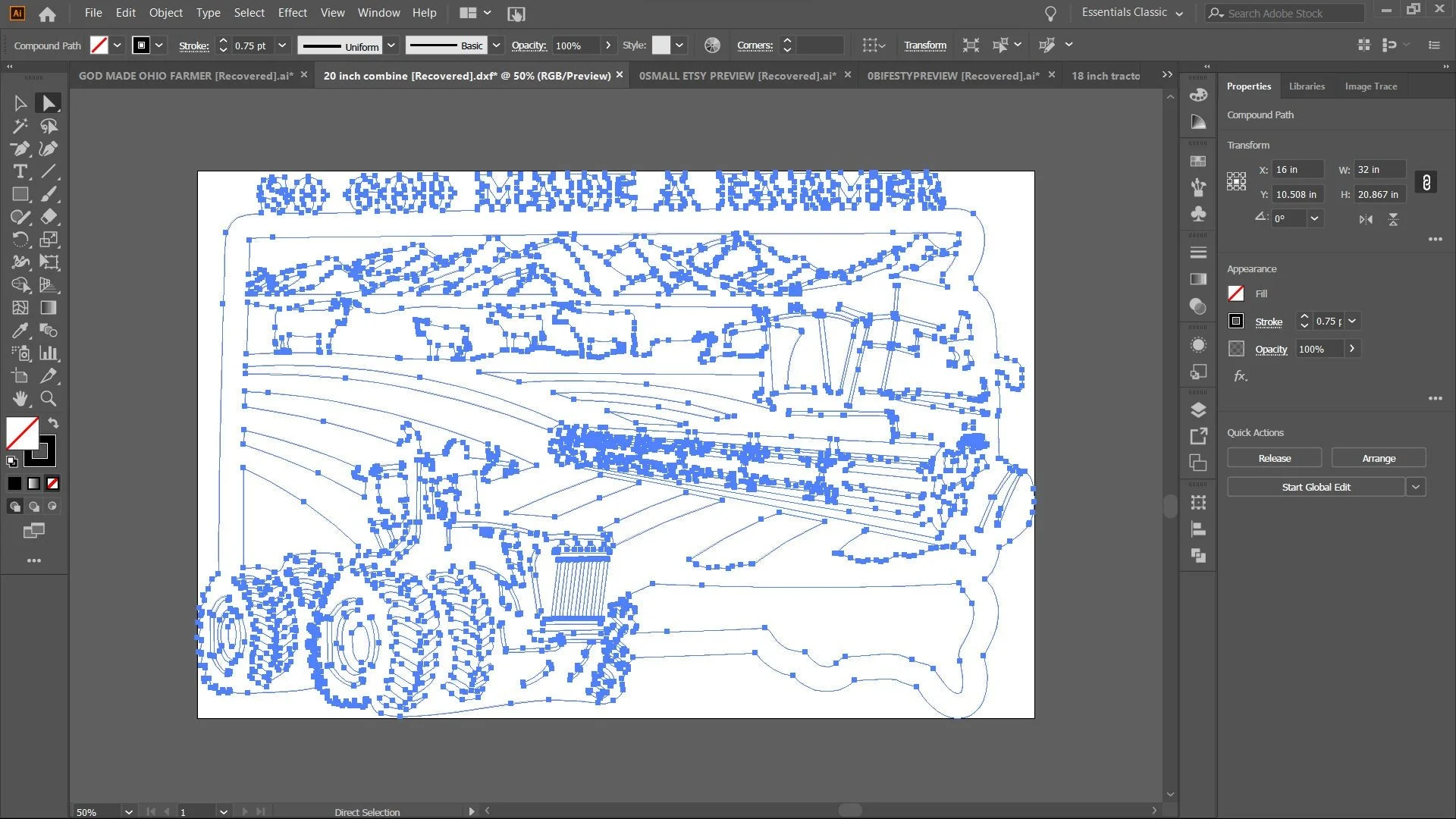Select the Hand tool
1456x819 pixels.
(20, 399)
